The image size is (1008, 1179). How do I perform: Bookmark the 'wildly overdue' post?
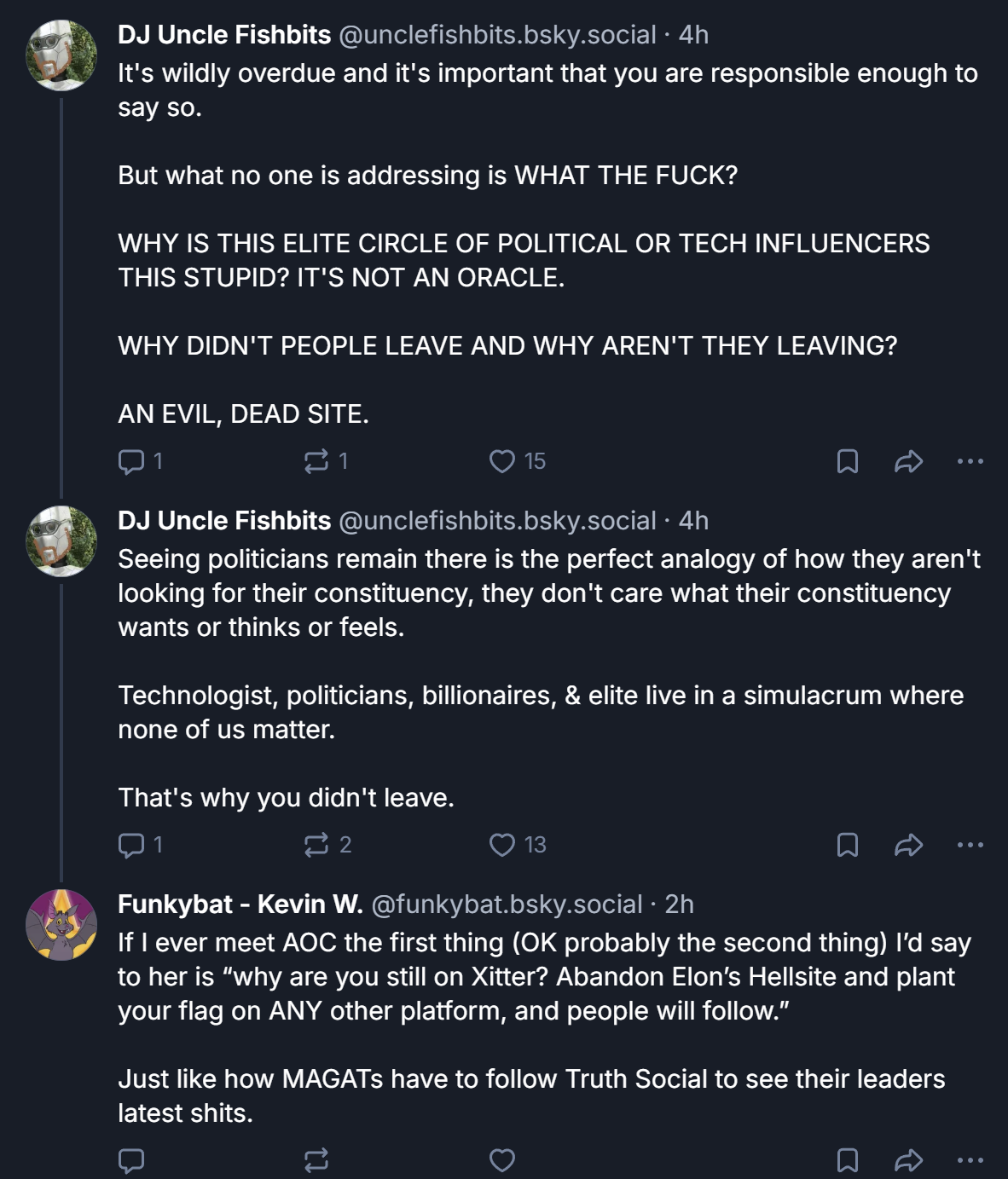(847, 461)
